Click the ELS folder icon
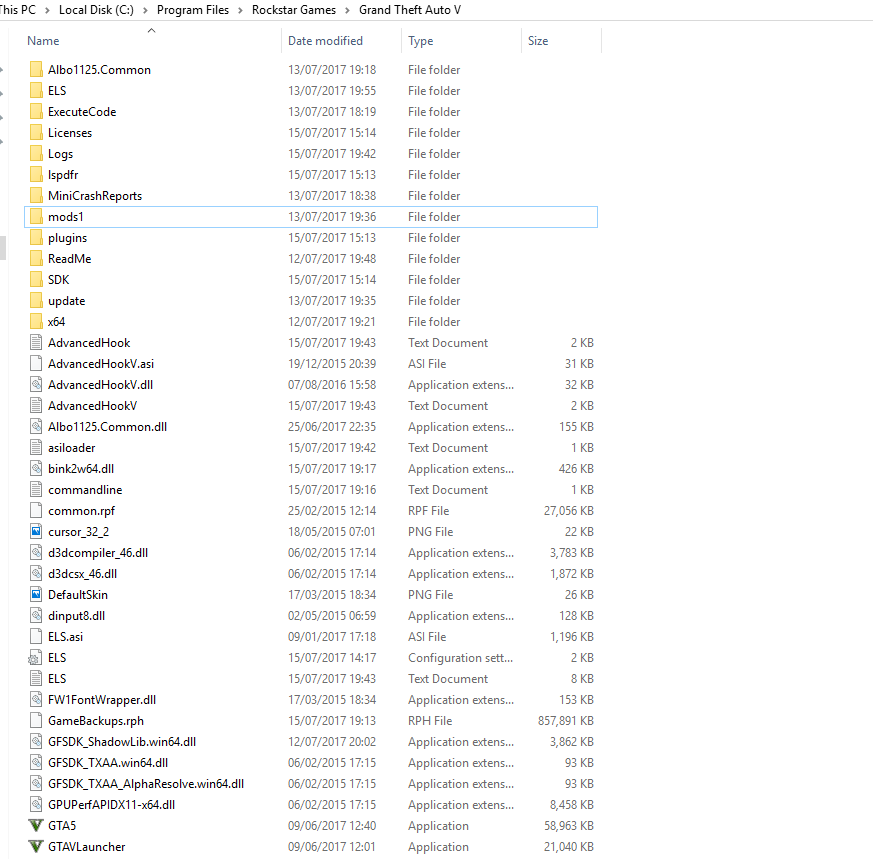 point(36,91)
